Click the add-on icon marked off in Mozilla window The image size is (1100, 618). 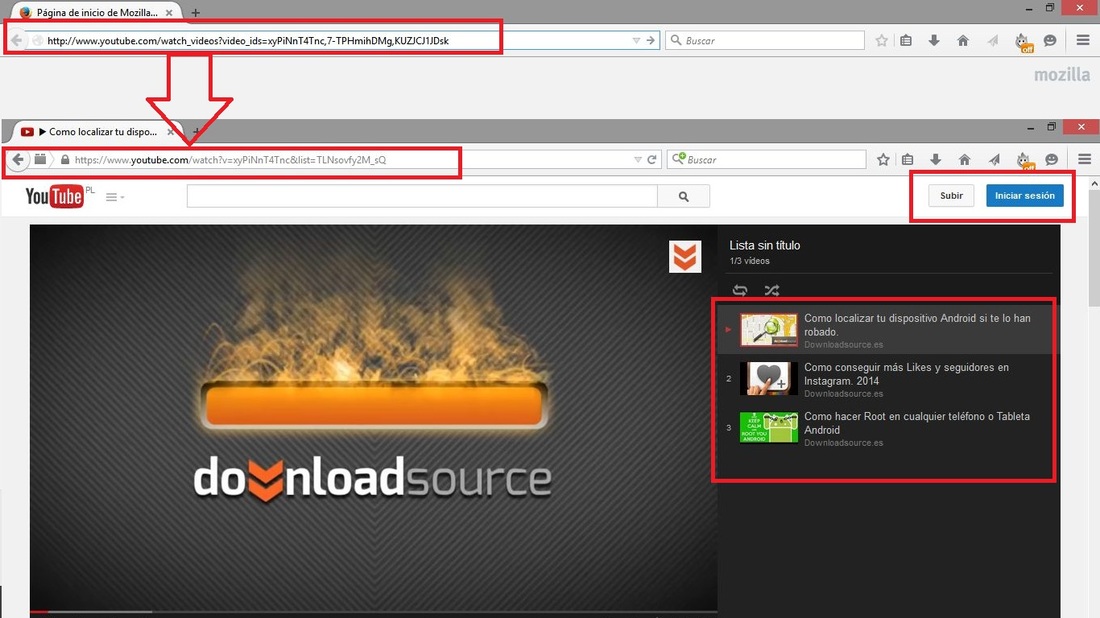point(1023,42)
